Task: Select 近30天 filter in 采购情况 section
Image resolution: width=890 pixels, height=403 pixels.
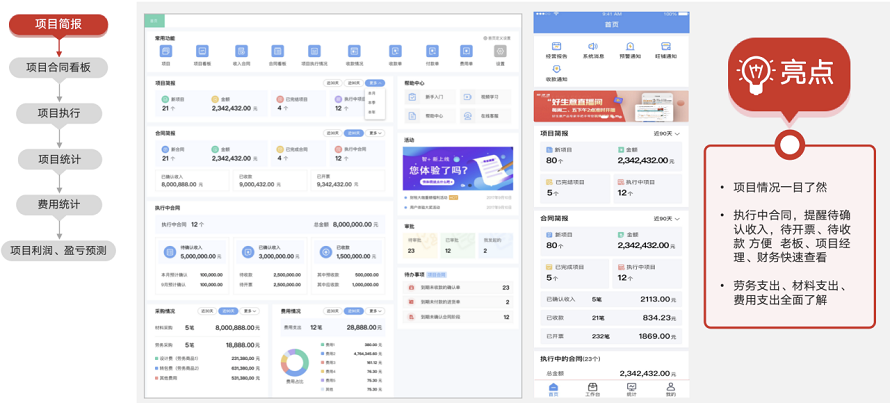Action: click(207, 311)
